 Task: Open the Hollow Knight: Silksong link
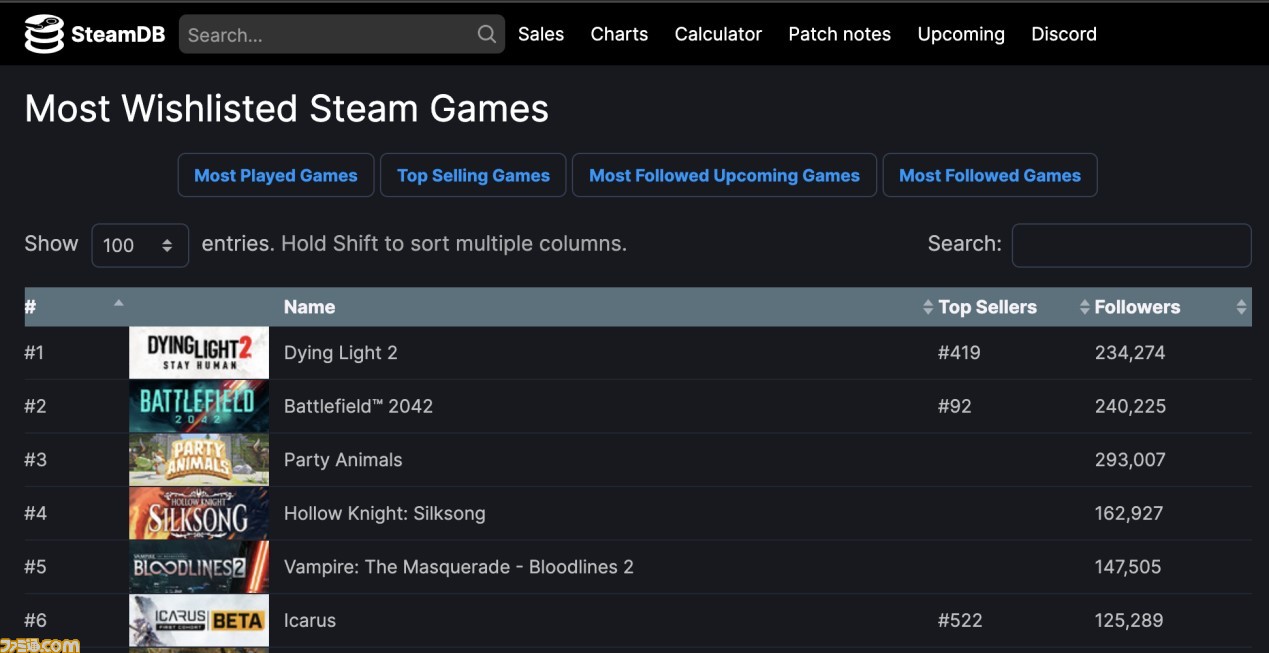[385, 513]
